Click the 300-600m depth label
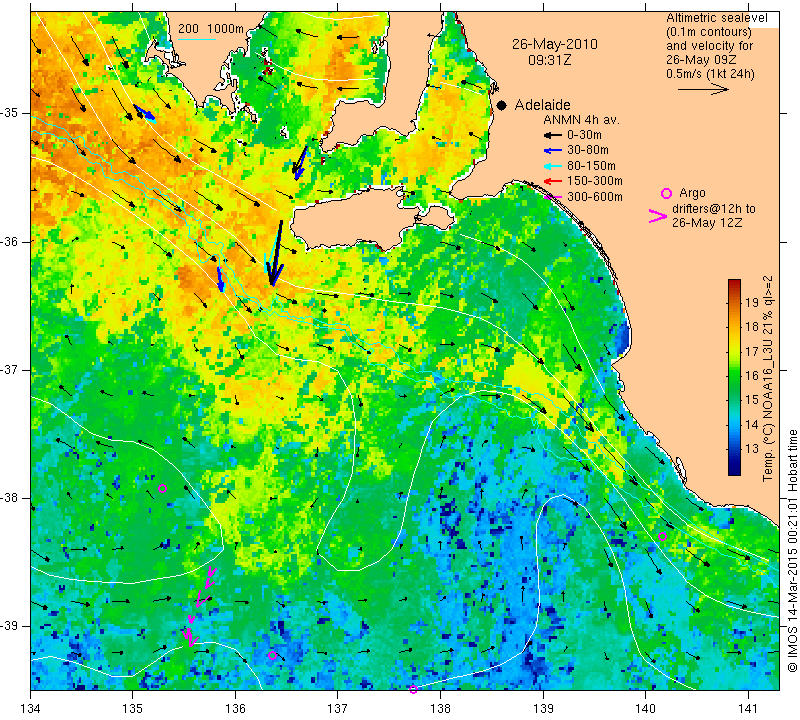 pos(594,197)
